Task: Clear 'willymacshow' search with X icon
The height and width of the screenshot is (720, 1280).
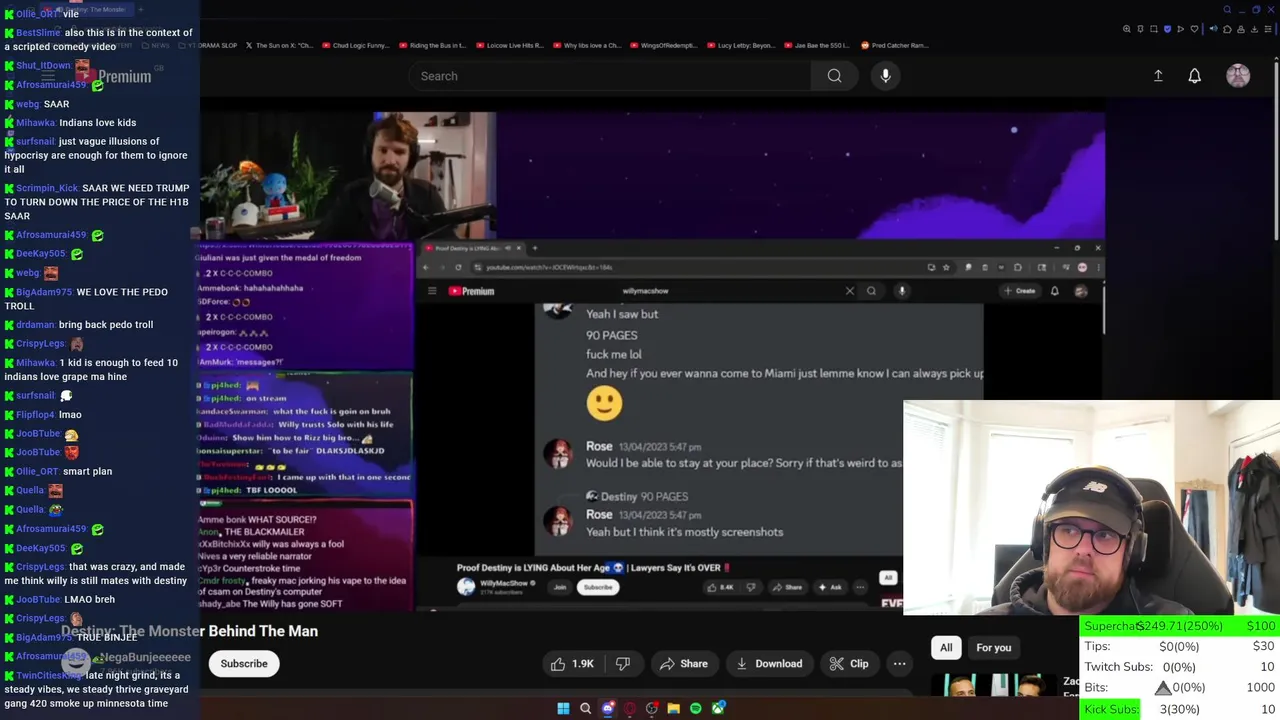Action: (x=850, y=291)
